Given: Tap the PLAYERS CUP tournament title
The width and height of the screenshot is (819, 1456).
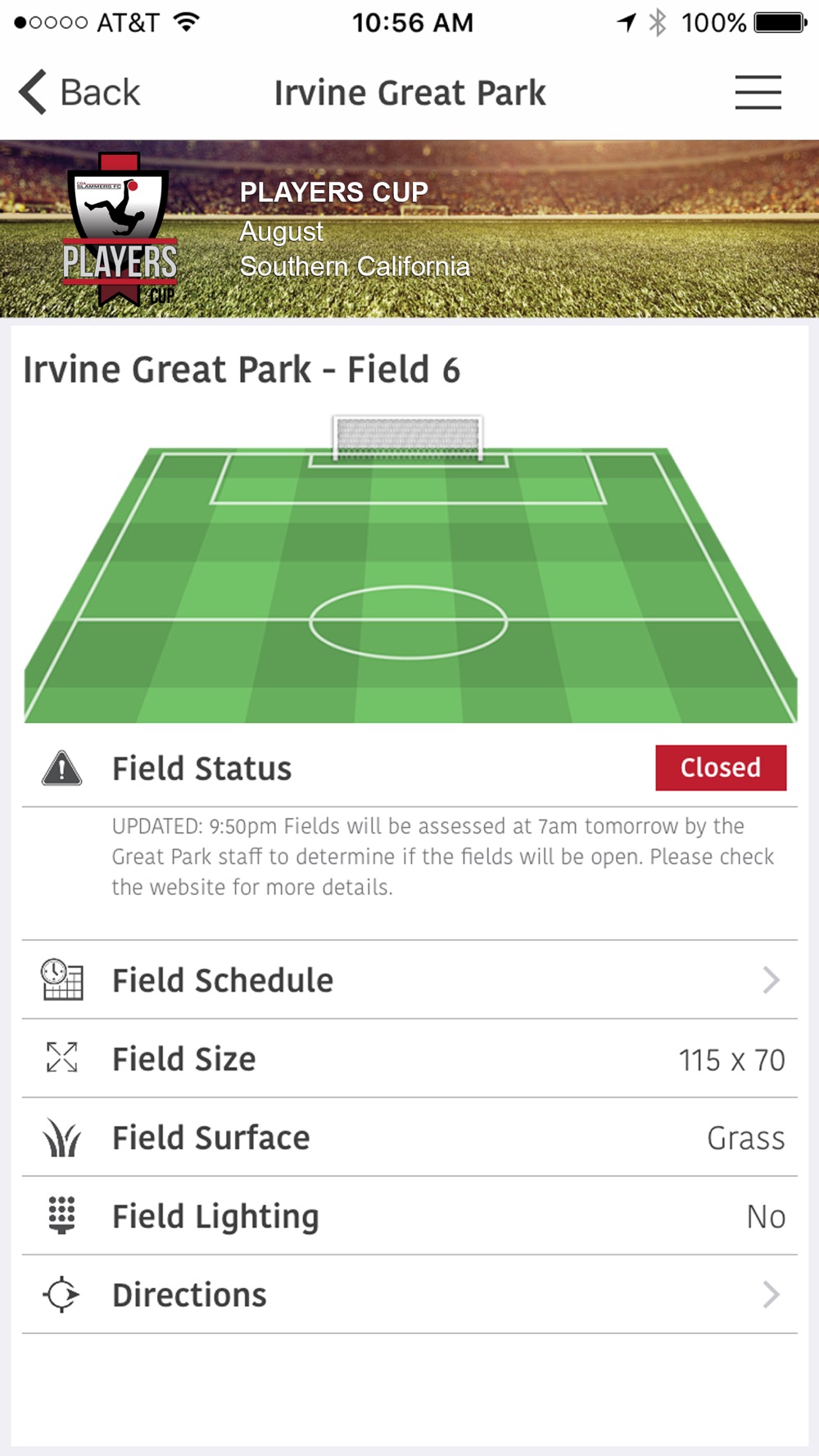Looking at the screenshot, I should click(x=333, y=192).
